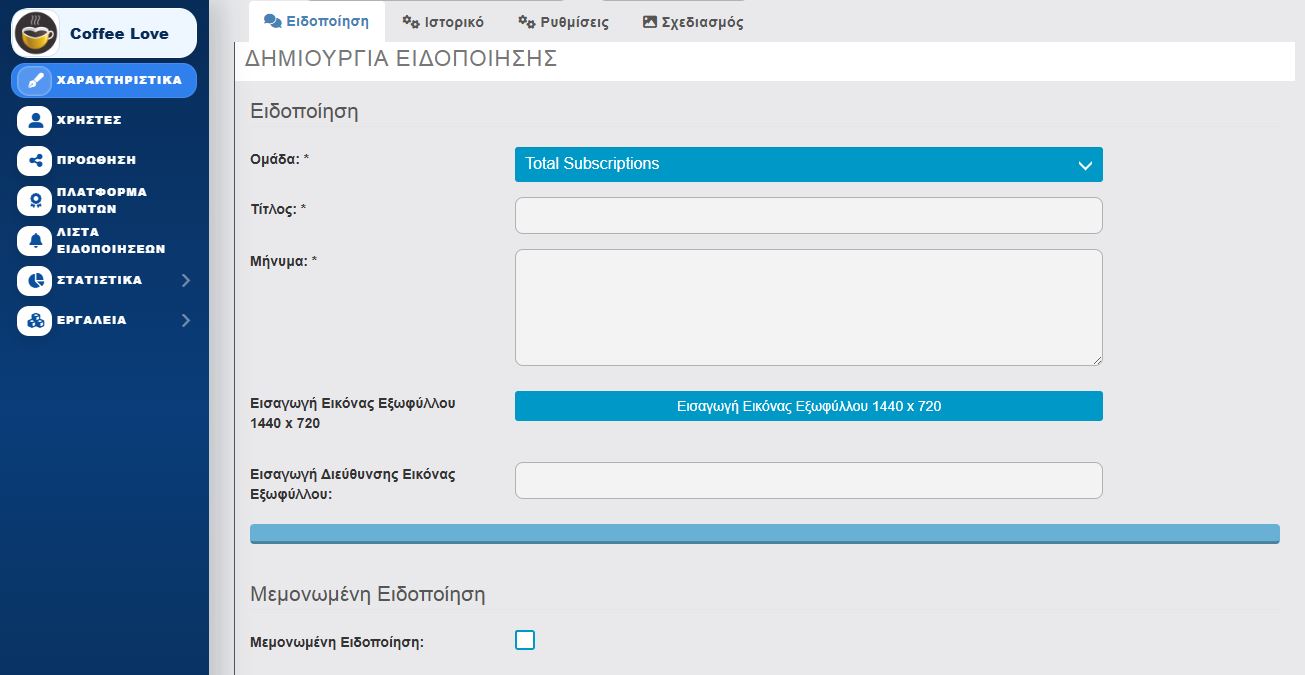The image size is (1305, 675).
Task: Click the bell icon for ΛΙΣΤΑ ΕΙΔΟΠΟΙΗΣΕΩΝ
Action: tap(34, 241)
